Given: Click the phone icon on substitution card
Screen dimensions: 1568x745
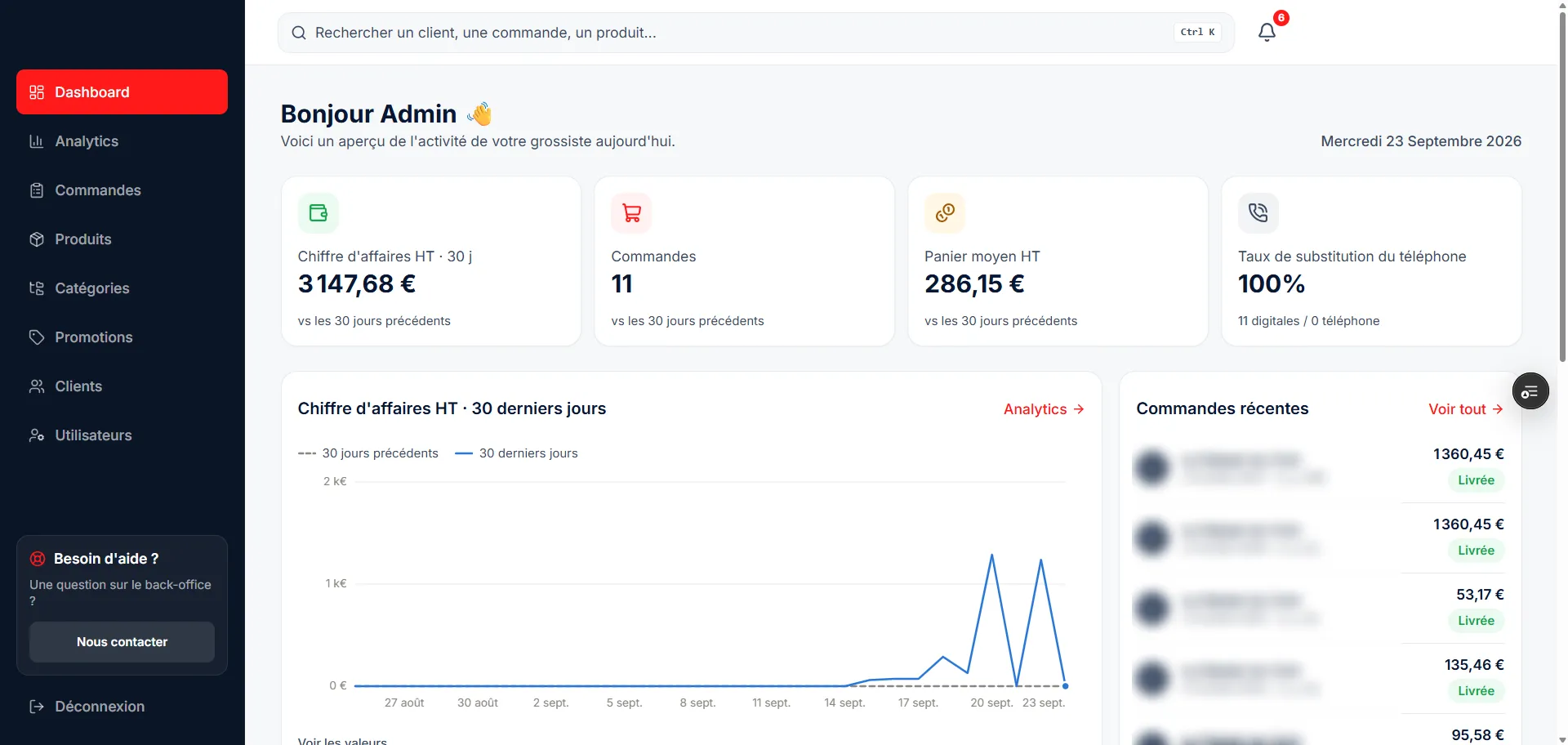Looking at the screenshot, I should coord(1258,213).
